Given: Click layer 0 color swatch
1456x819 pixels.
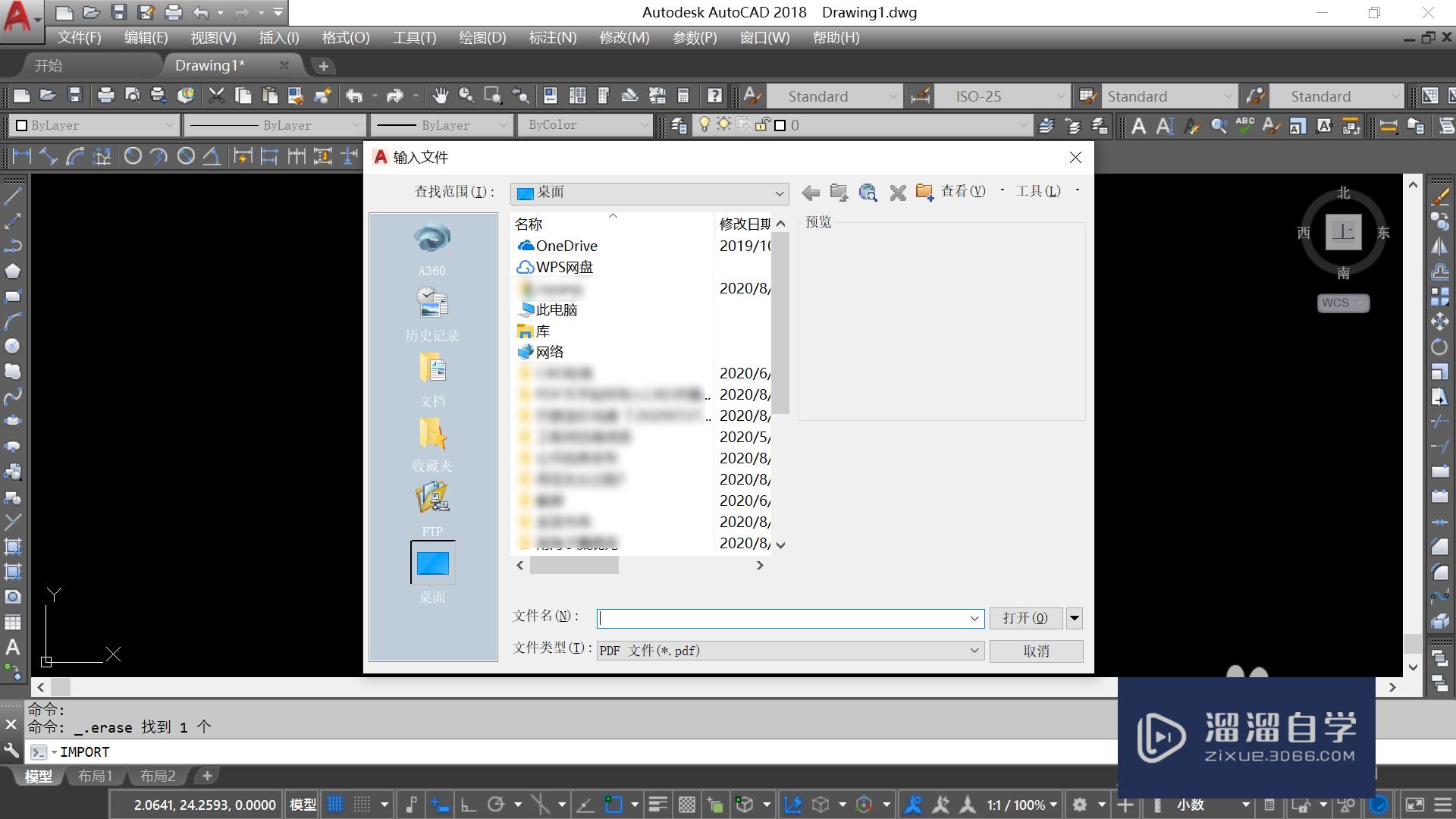Looking at the screenshot, I should (x=780, y=125).
